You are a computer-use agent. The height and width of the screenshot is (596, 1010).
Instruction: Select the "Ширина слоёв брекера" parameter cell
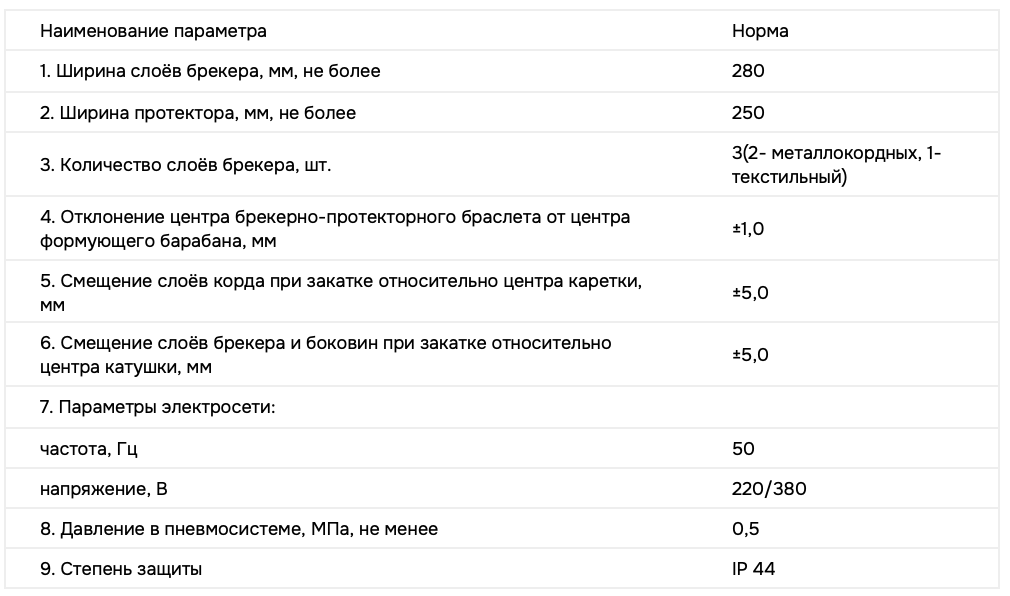point(210,71)
